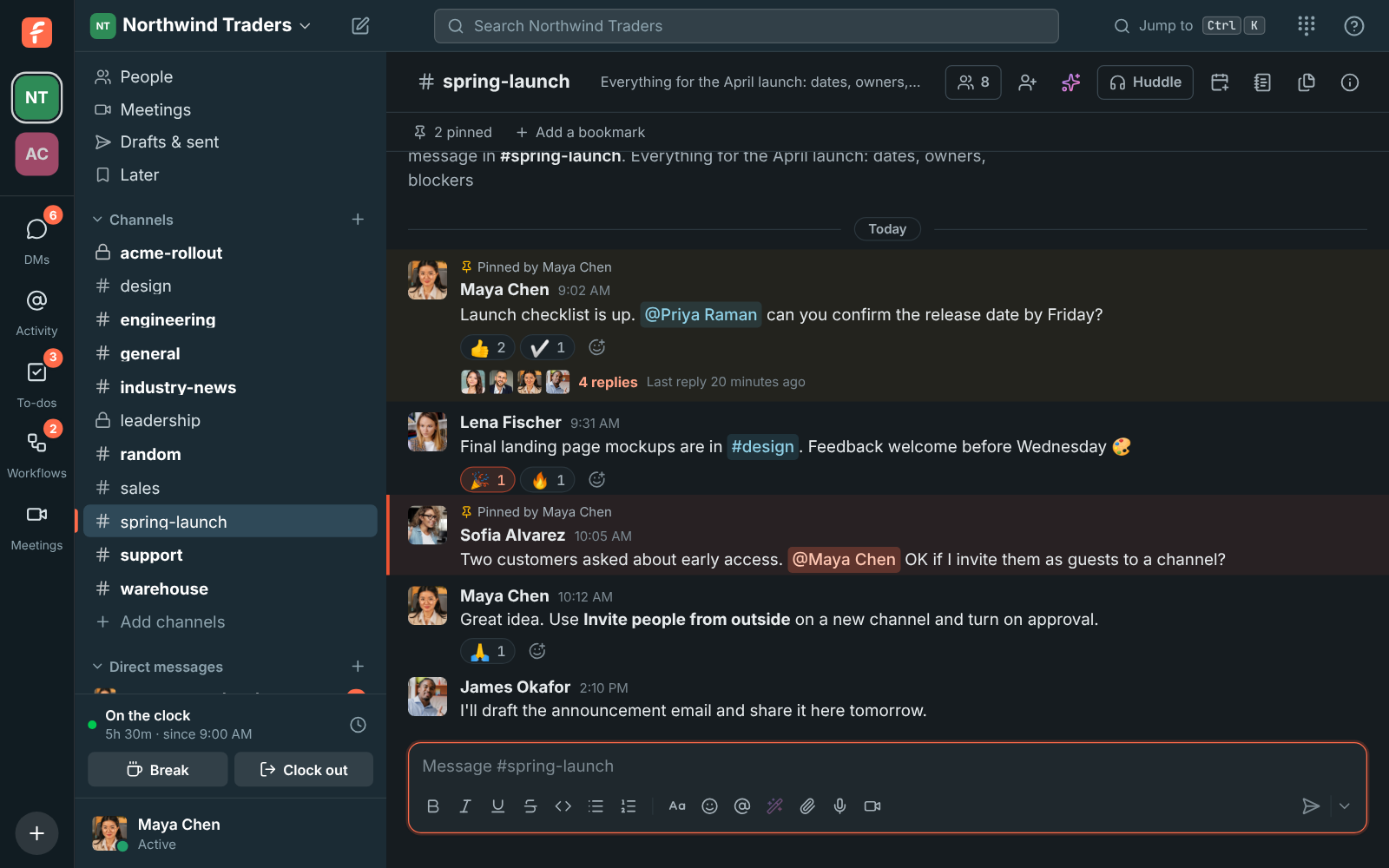Click Add channels

click(230, 622)
